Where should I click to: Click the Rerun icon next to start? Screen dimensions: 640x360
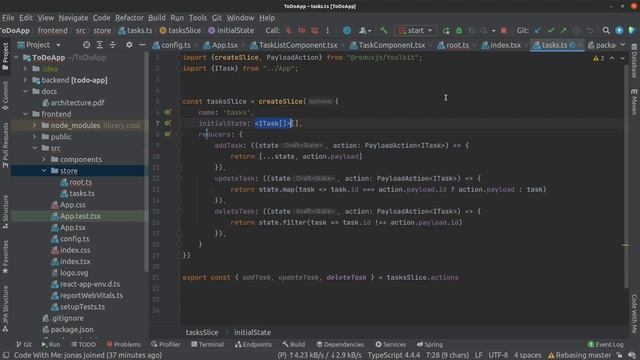point(446,31)
